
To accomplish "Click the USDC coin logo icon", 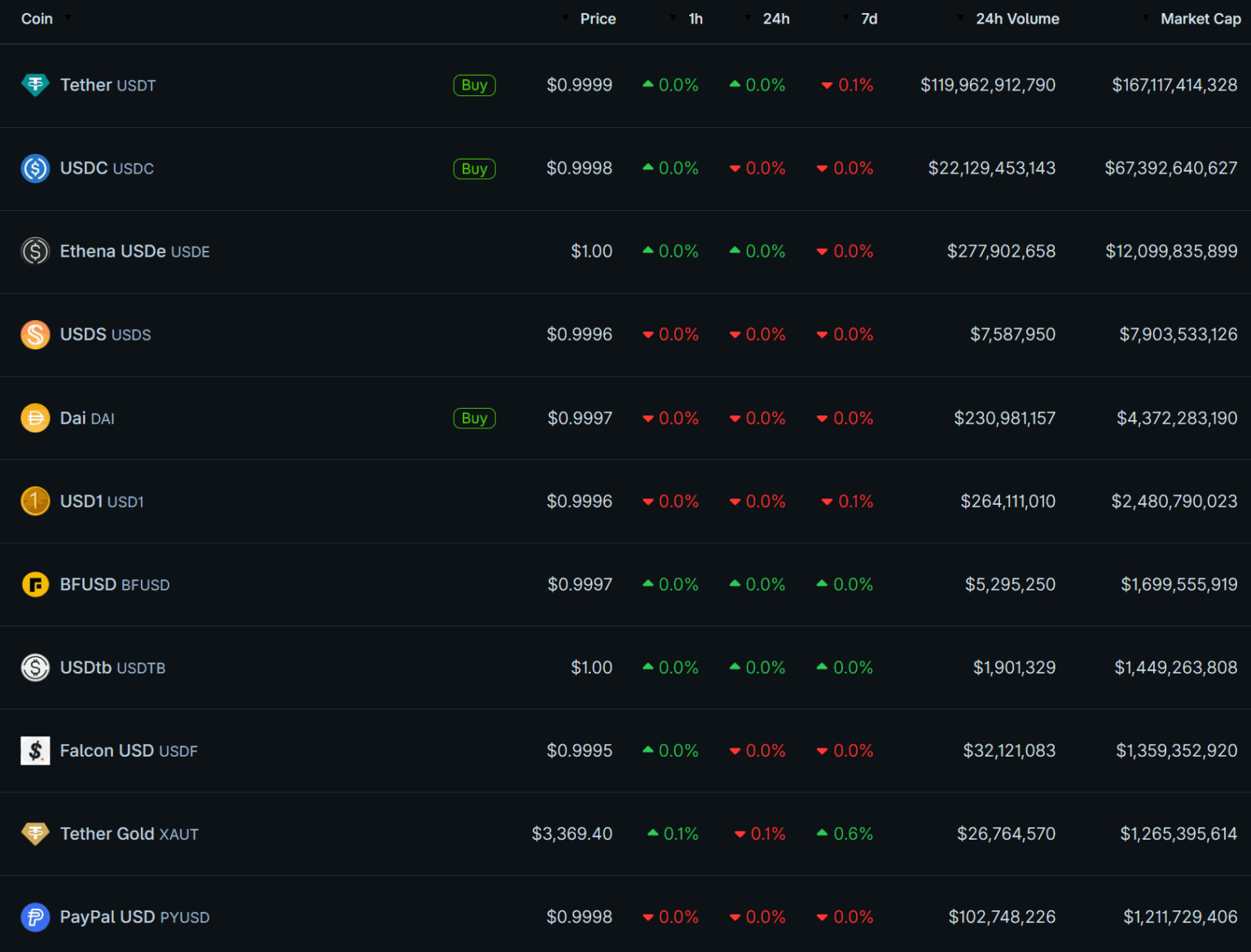I will pyautogui.click(x=35, y=169).
